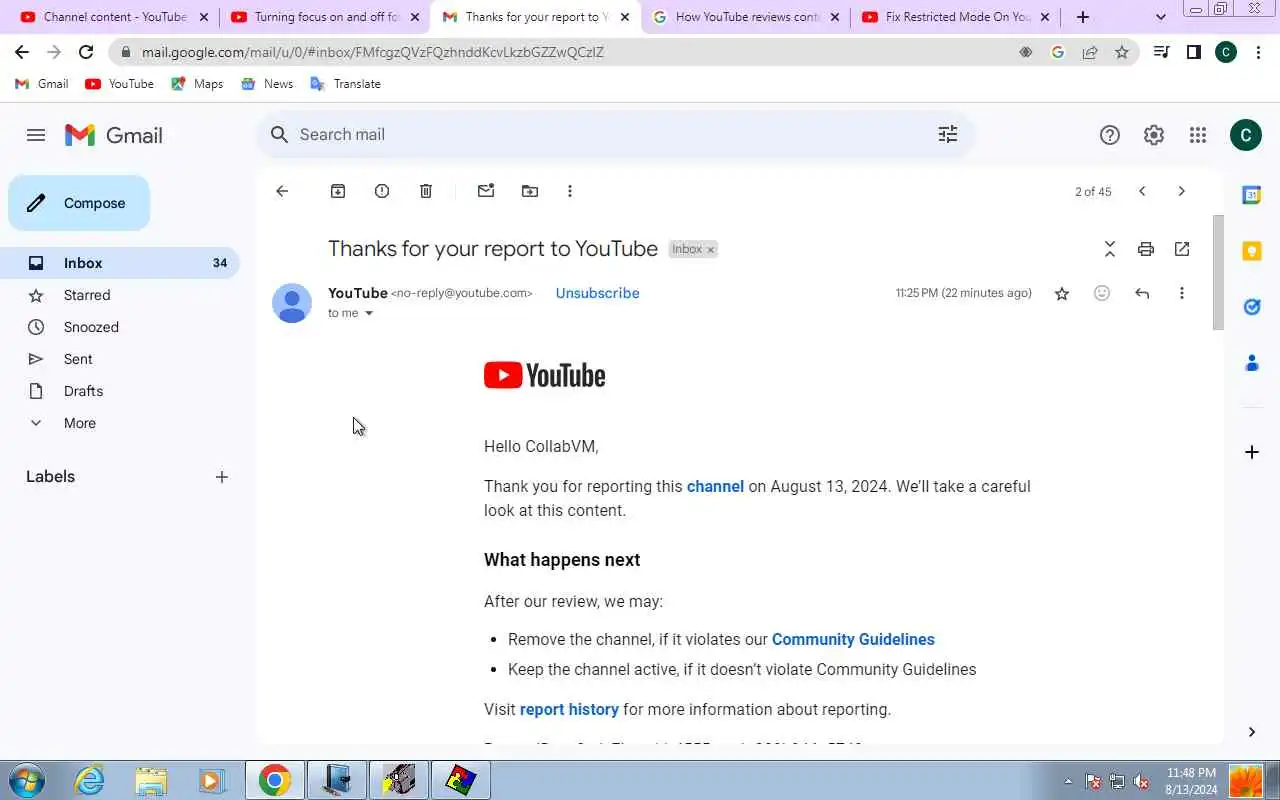Open Internet Explorer from taskbar

pos(90,780)
